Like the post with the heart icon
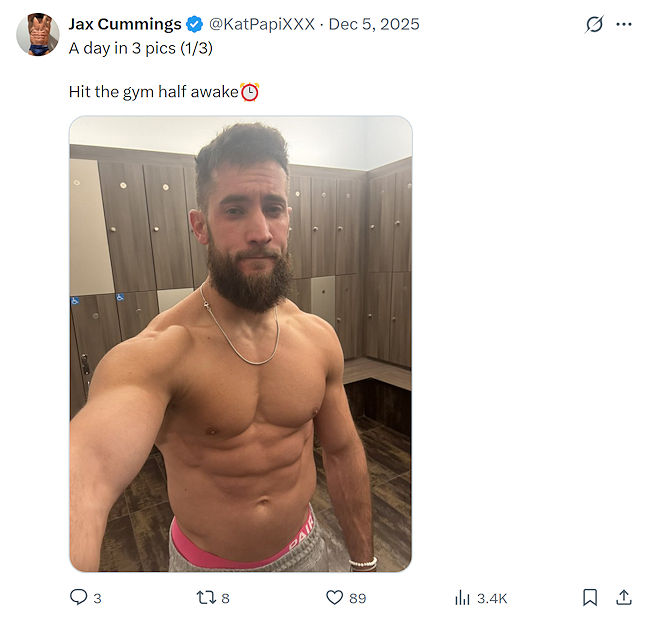 click(335, 597)
